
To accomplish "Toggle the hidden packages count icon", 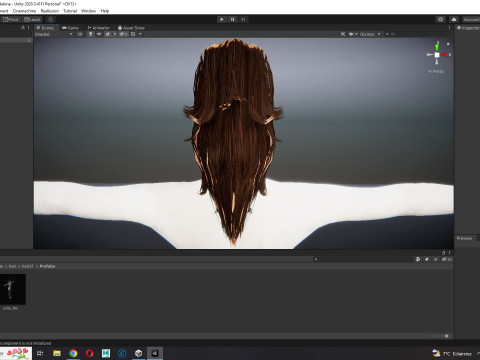I will coord(447,259).
